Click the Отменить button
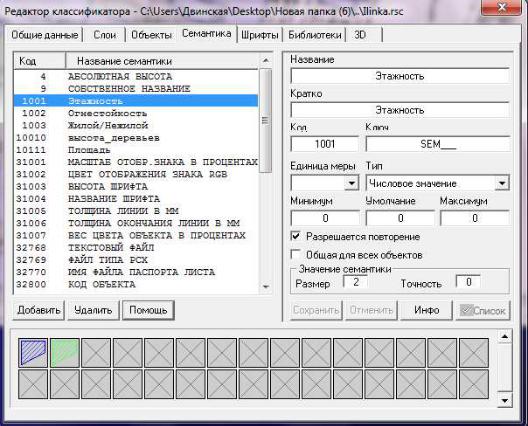Viewport: 528px width, 426px height. [x=371, y=310]
